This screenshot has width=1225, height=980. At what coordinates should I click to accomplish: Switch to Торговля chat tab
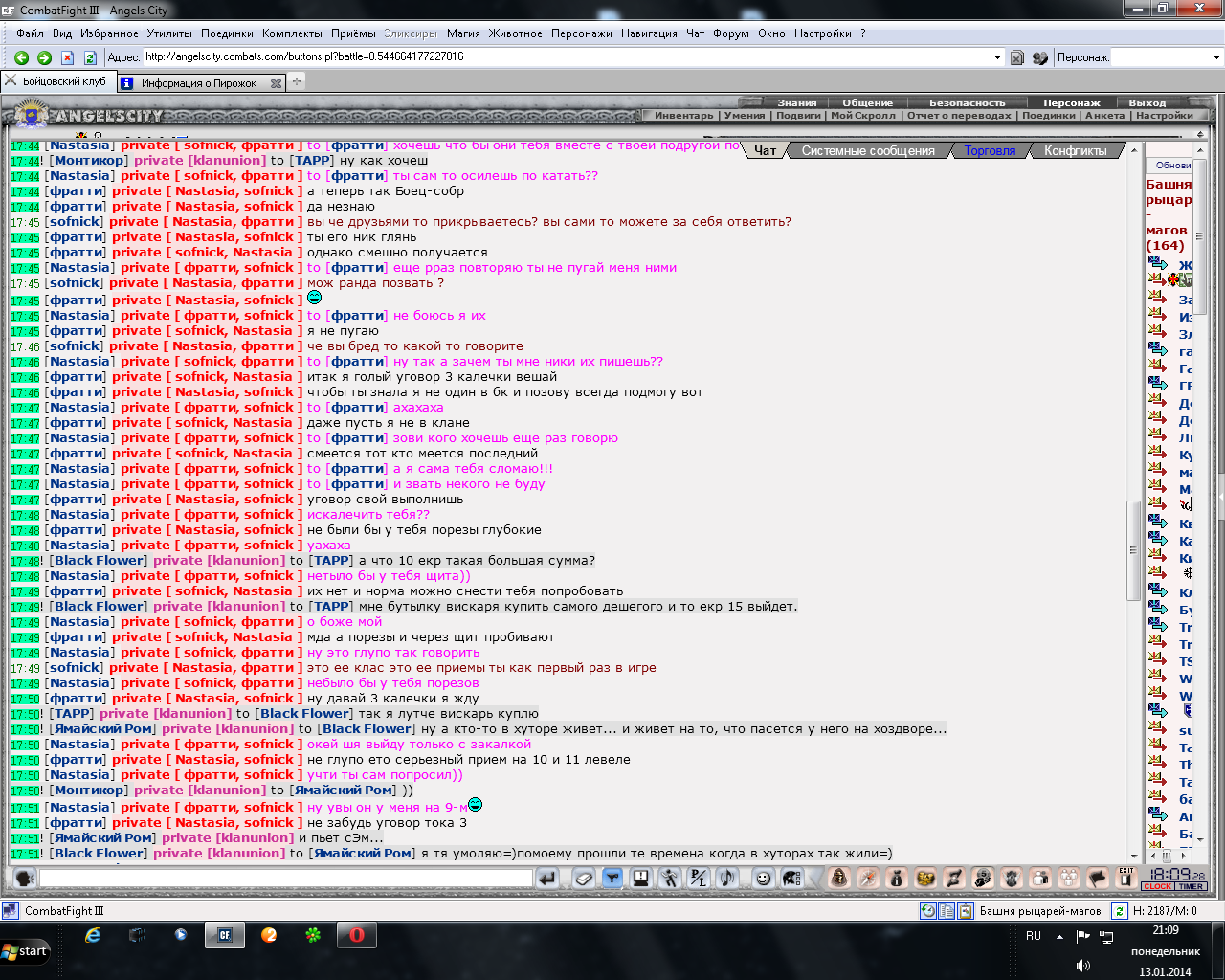point(990,151)
